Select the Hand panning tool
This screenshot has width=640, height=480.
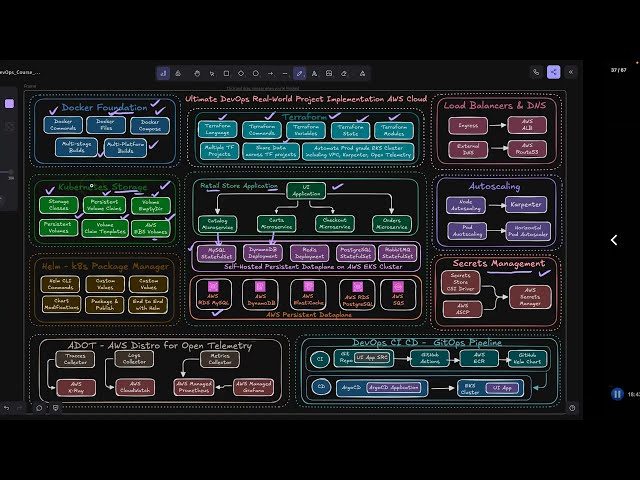[x=197, y=73]
